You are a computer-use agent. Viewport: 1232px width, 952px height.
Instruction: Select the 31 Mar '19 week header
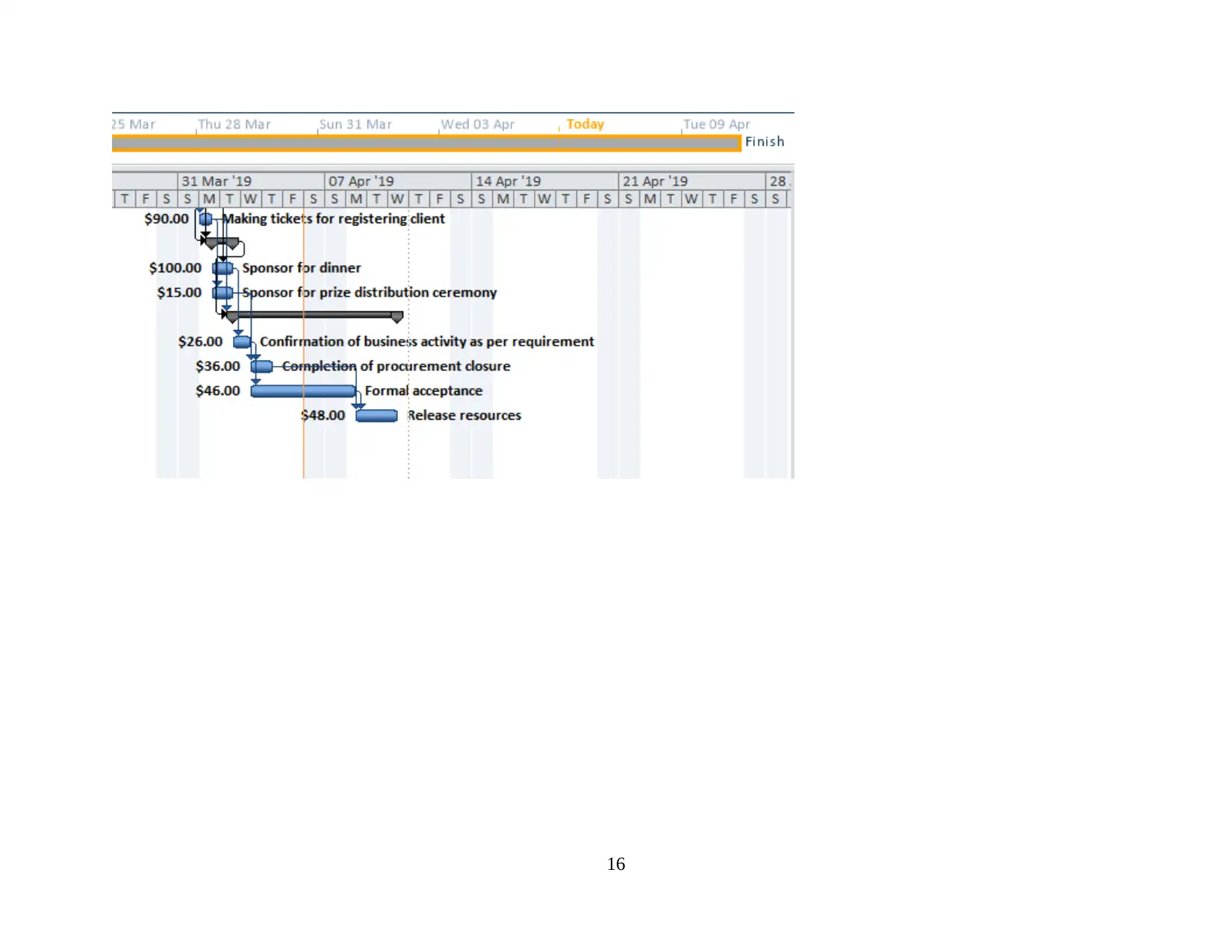point(251,181)
